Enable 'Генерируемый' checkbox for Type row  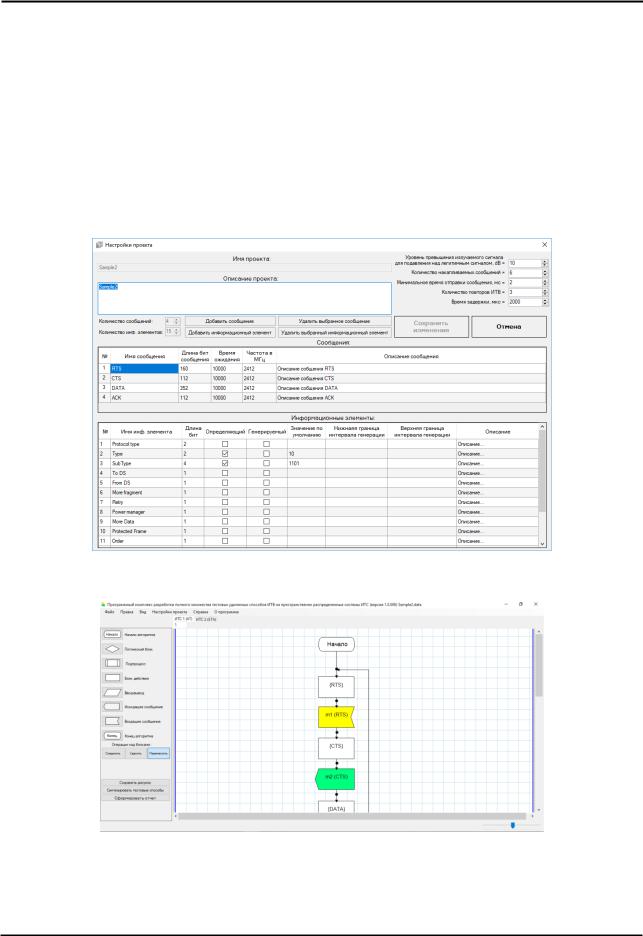click(x=266, y=454)
